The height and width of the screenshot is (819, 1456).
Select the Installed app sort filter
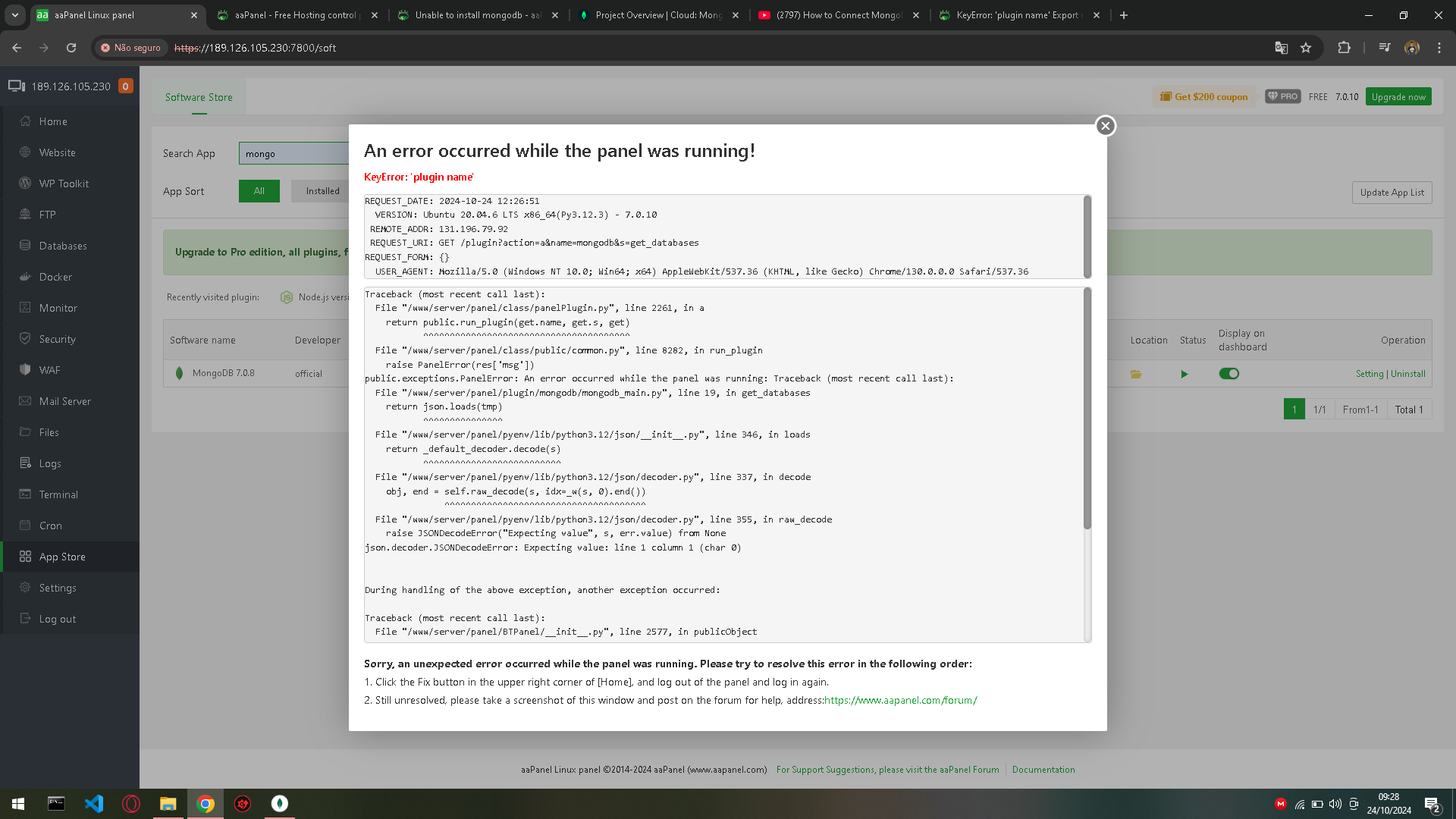322,191
